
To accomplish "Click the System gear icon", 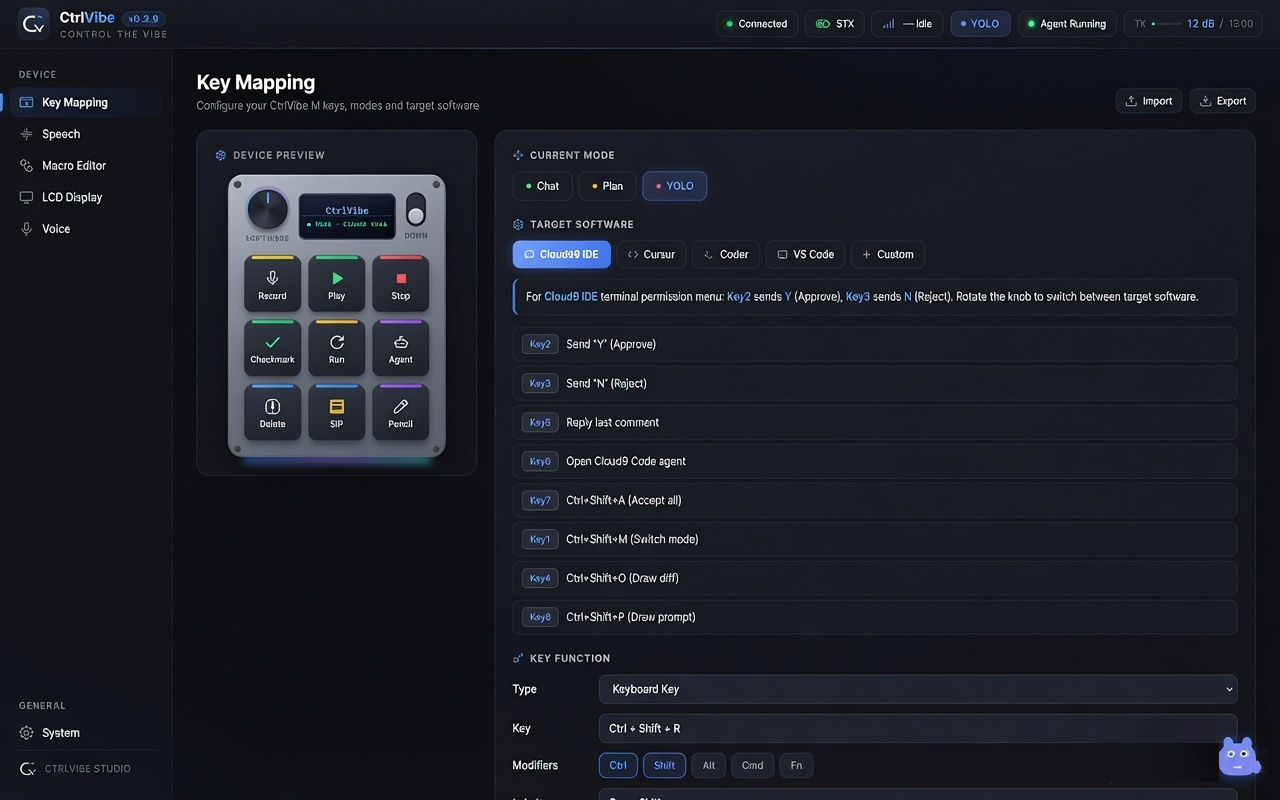I will click(x=26, y=733).
